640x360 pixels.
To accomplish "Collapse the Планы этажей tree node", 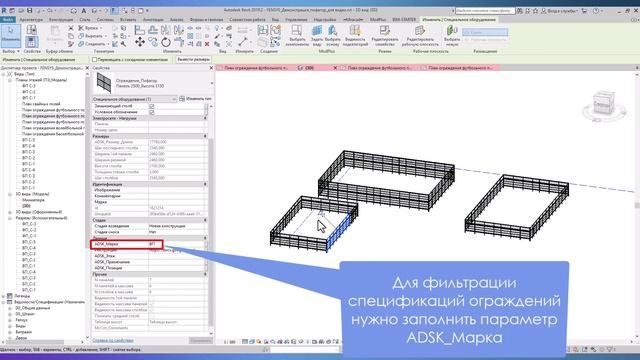I will [x=10, y=80].
